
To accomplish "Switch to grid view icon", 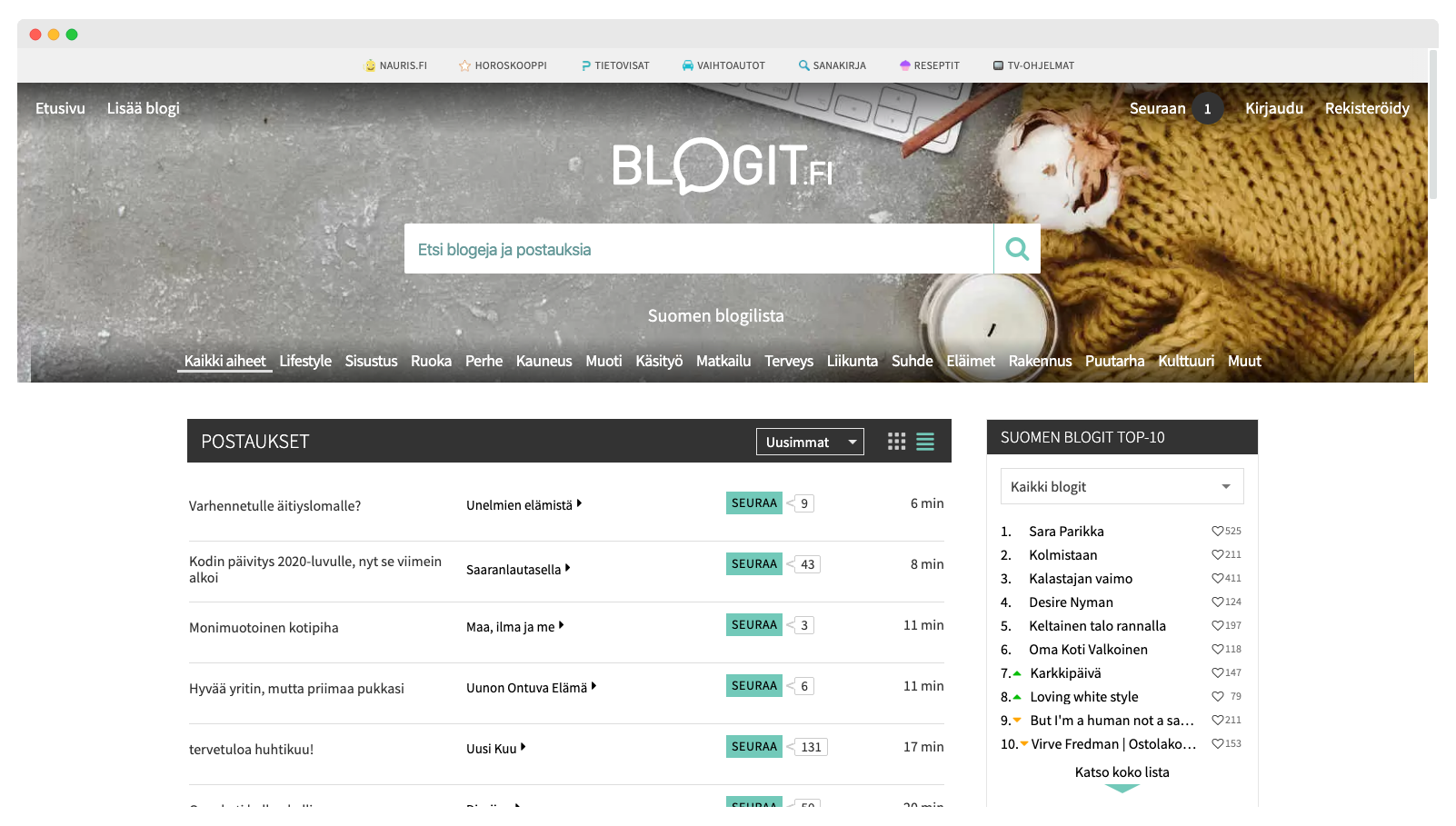I will click(896, 442).
